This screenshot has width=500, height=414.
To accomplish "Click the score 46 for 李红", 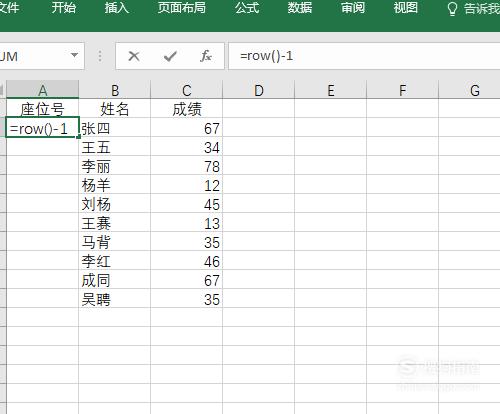I will pos(187,260).
